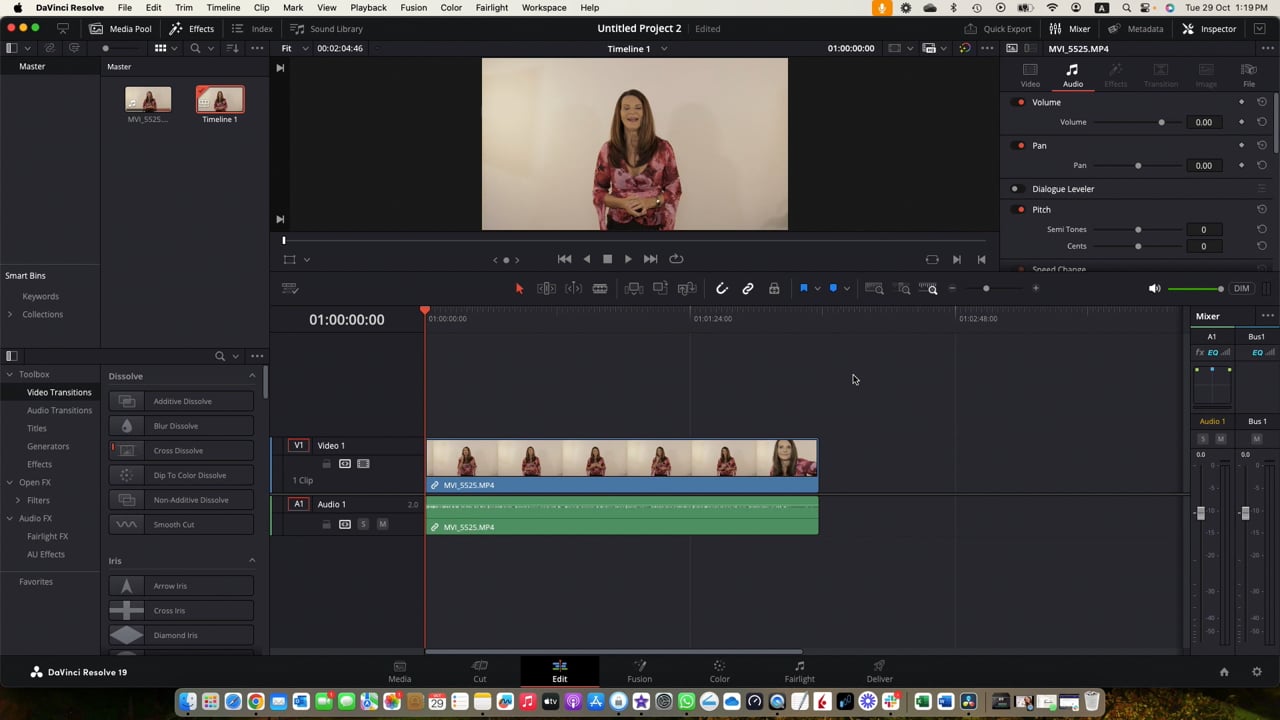1280x720 pixels.
Task: Switch to the Color page
Action: 719,670
